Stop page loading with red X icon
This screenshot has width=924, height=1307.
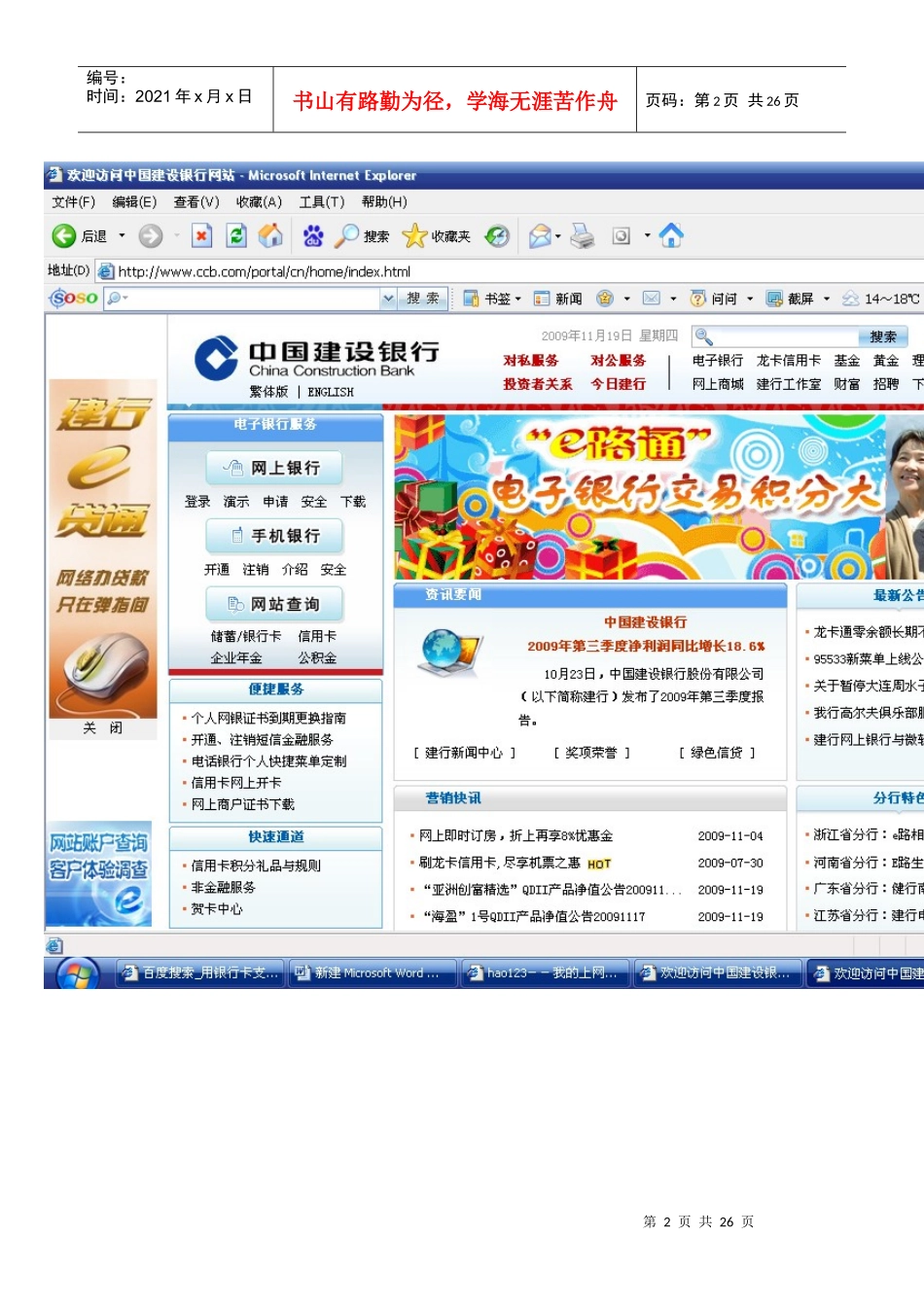point(201,235)
